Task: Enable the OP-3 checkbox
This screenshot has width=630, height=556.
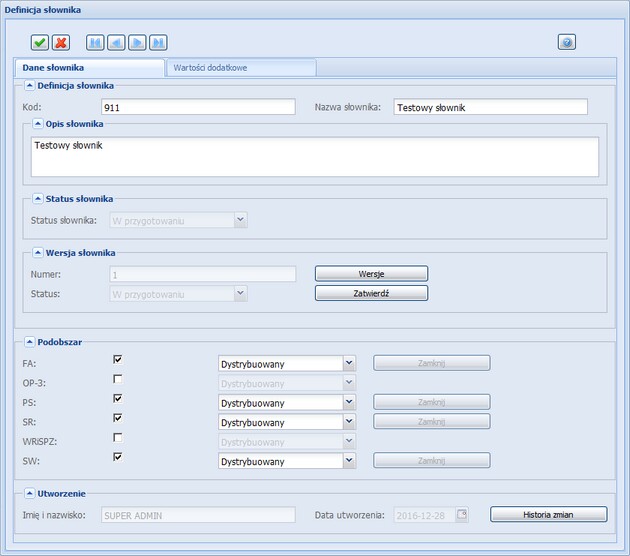Action: click(118, 379)
